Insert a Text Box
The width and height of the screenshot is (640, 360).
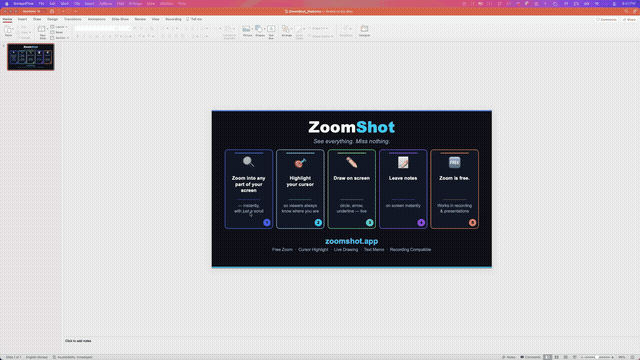pyautogui.click(x=271, y=32)
